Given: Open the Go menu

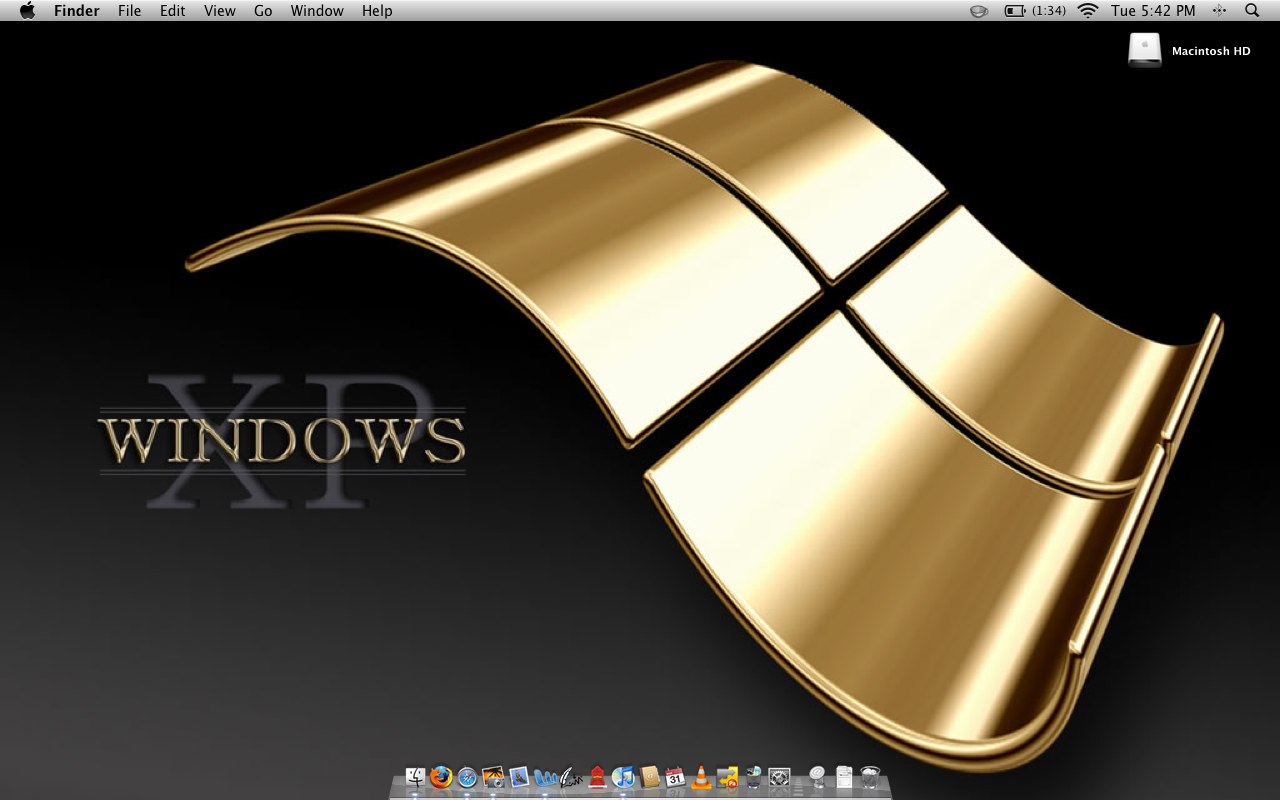Looking at the screenshot, I should pos(263,11).
